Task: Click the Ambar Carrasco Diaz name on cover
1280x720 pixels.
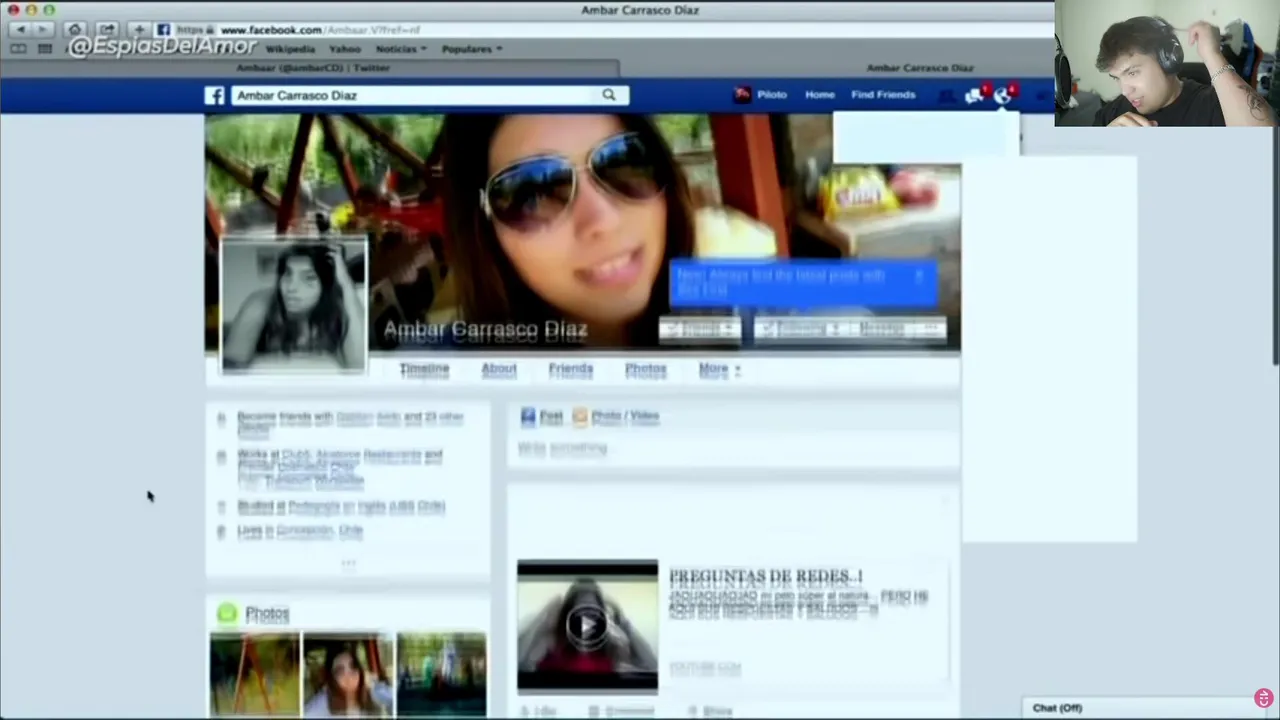Action: [485, 330]
